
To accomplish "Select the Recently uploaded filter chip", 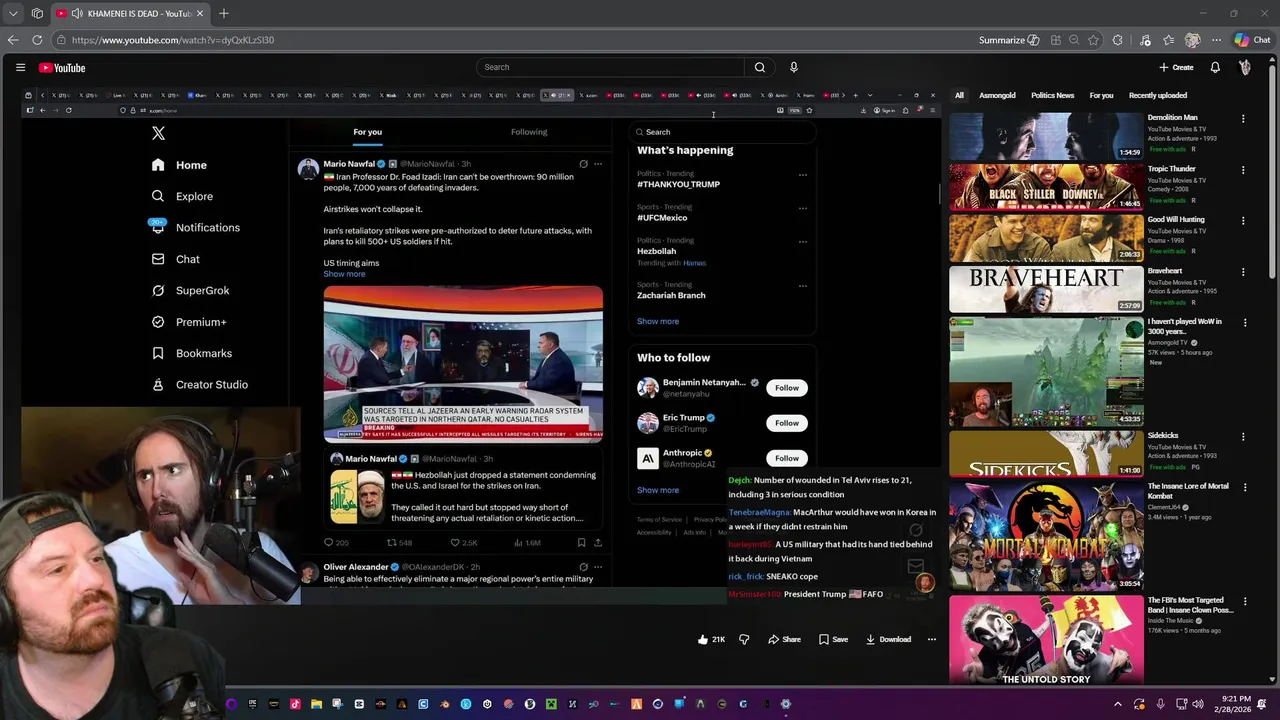I will click(1158, 95).
